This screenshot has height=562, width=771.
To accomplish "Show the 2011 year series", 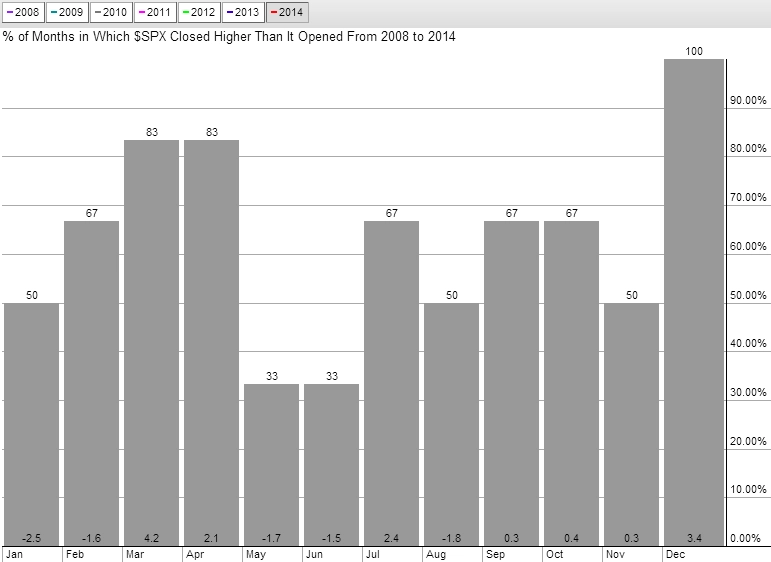I will click(155, 13).
